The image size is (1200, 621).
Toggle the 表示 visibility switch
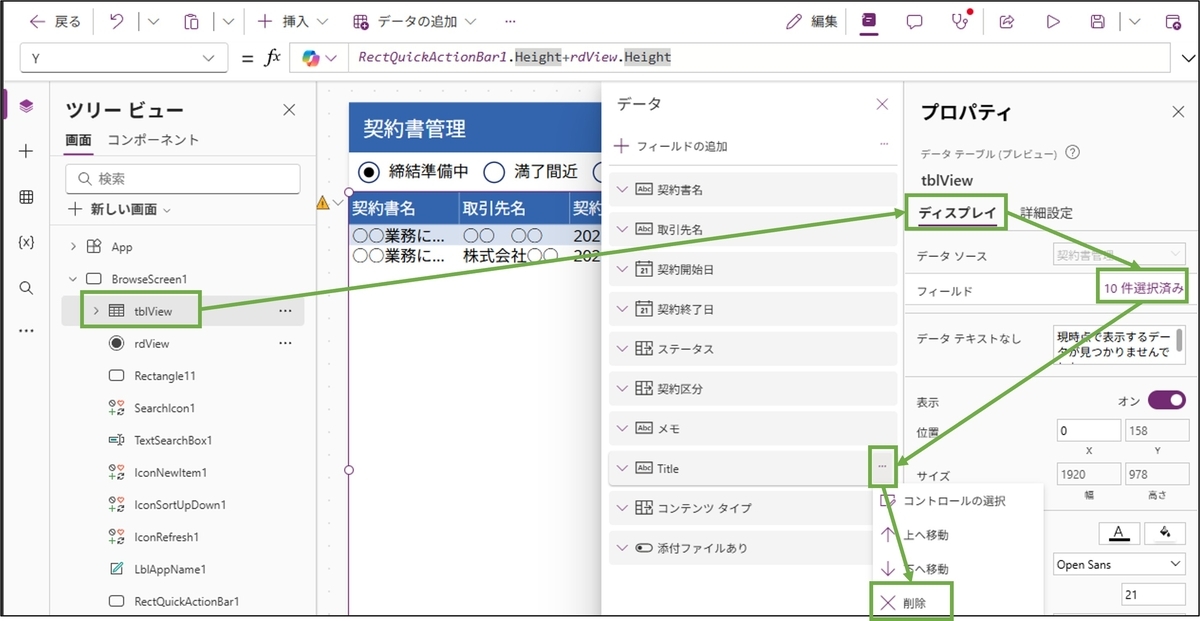coord(1166,400)
